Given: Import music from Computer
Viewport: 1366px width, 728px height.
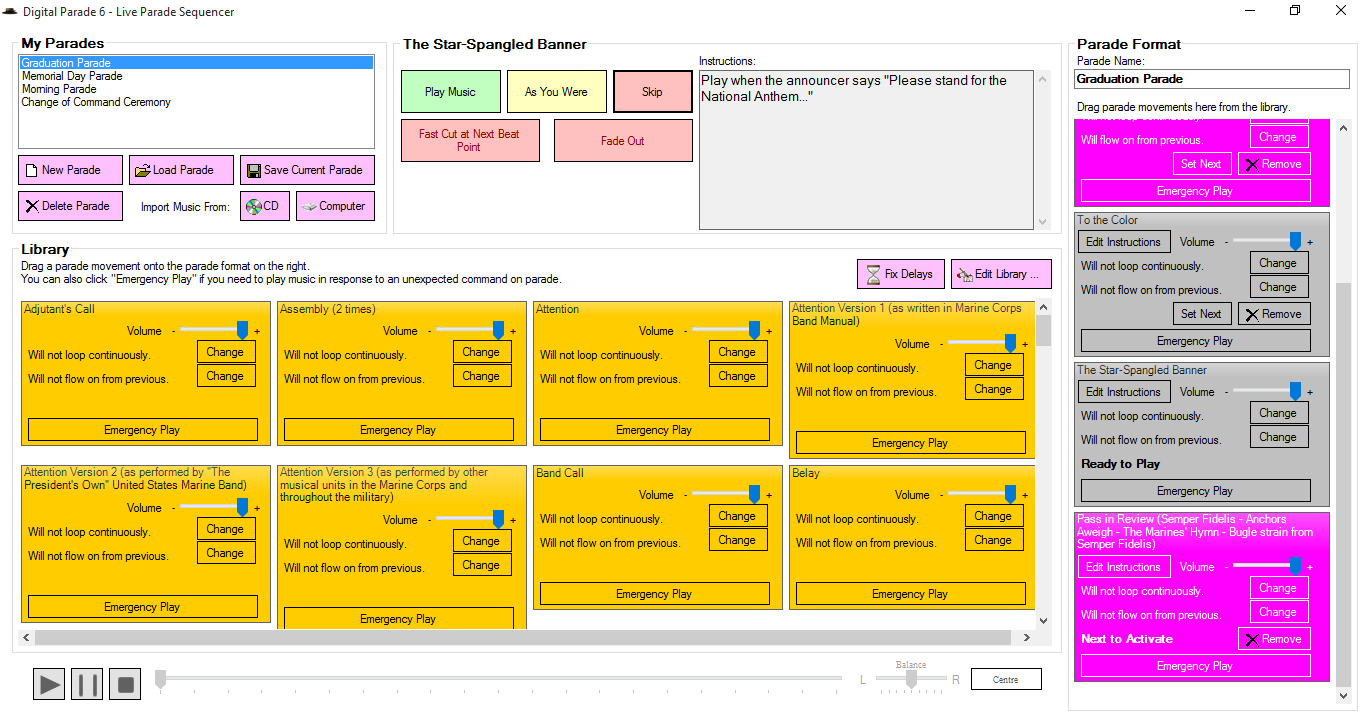Looking at the screenshot, I should (x=335, y=206).
